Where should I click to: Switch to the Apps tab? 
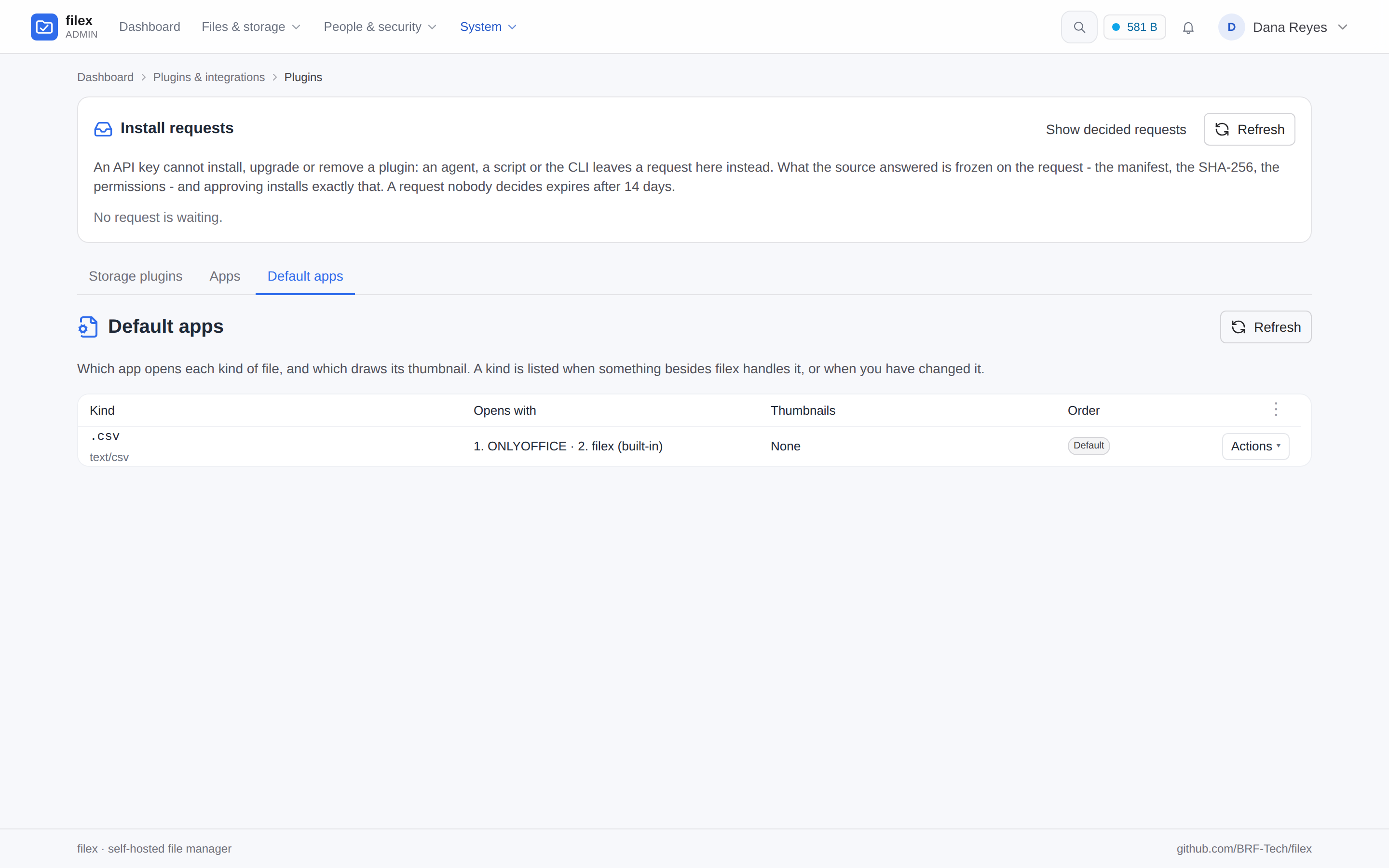click(224, 276)
